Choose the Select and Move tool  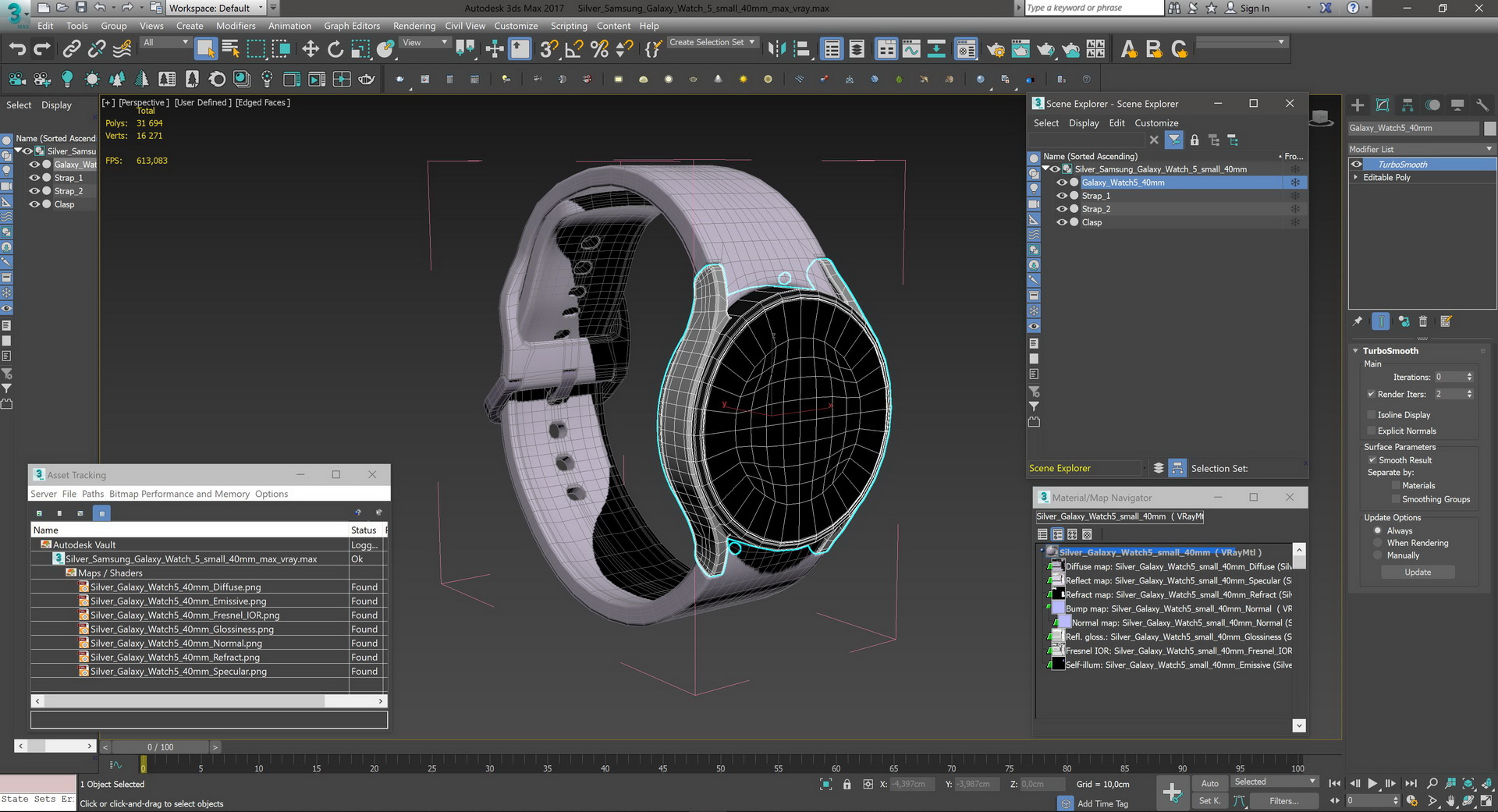311,49
